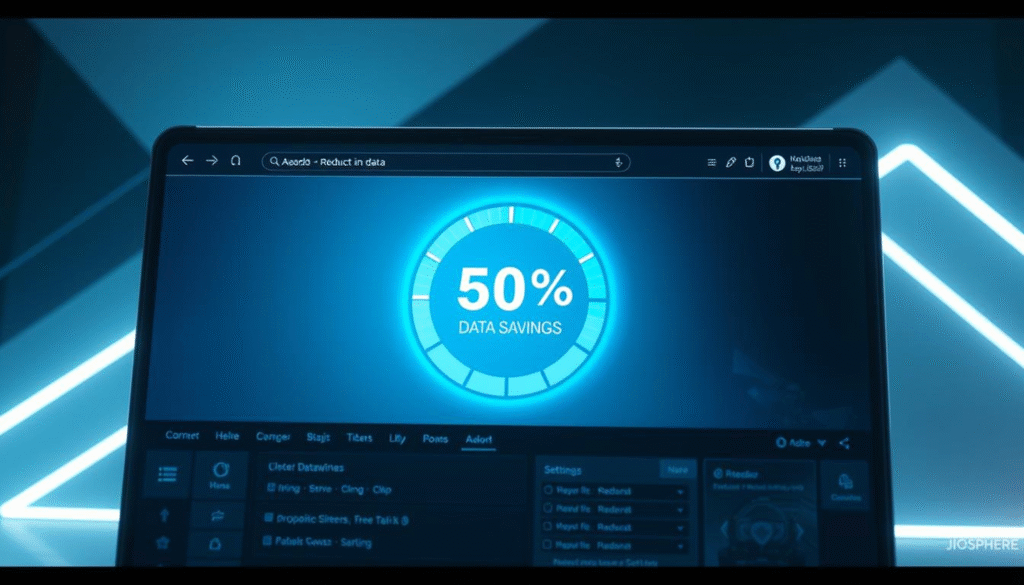This screenshot has width=1024, height=585.
Task: Click the browser forward arrow
Action: coord(211,161)
